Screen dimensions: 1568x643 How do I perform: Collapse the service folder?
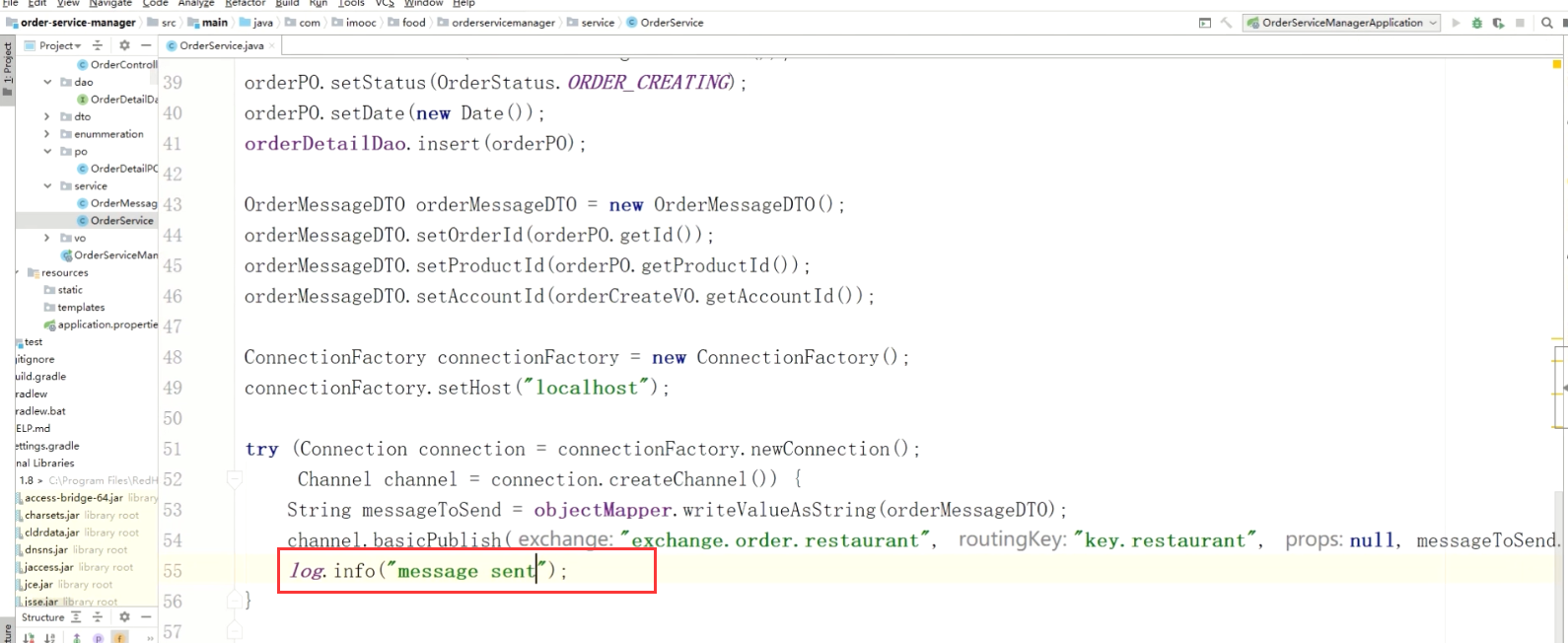pyautogui.click(x=47, y=185)
